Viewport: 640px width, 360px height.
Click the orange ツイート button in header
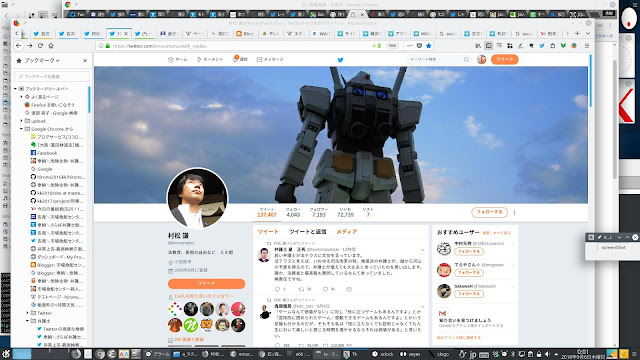504,60
